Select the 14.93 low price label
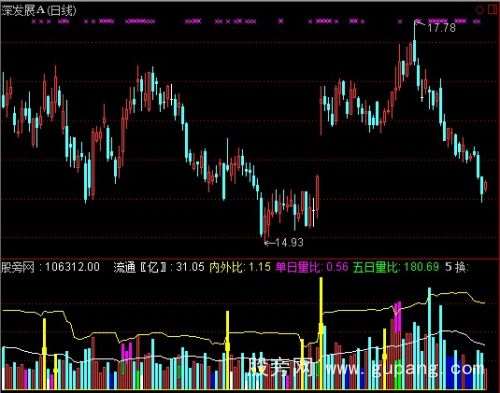Image resolution: width=500 pixels, height=393 pixels. coord(289,242)
